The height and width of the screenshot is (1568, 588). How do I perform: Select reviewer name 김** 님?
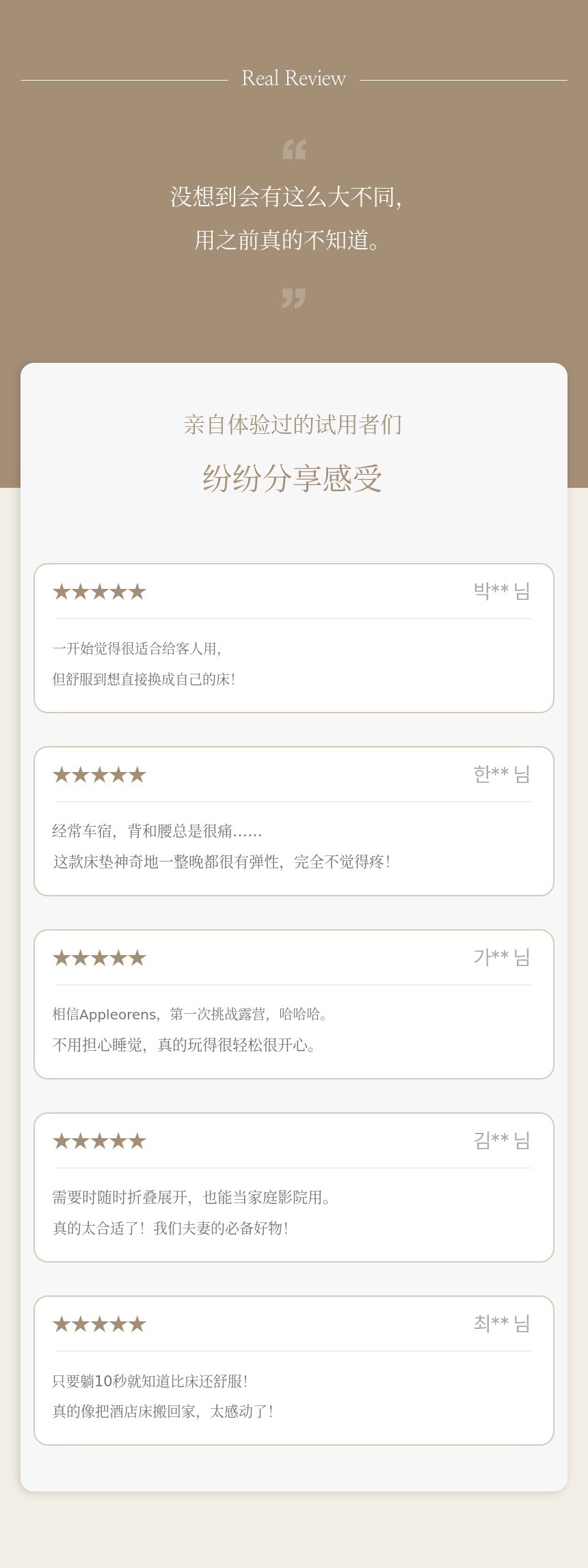tap(502, 1140)
